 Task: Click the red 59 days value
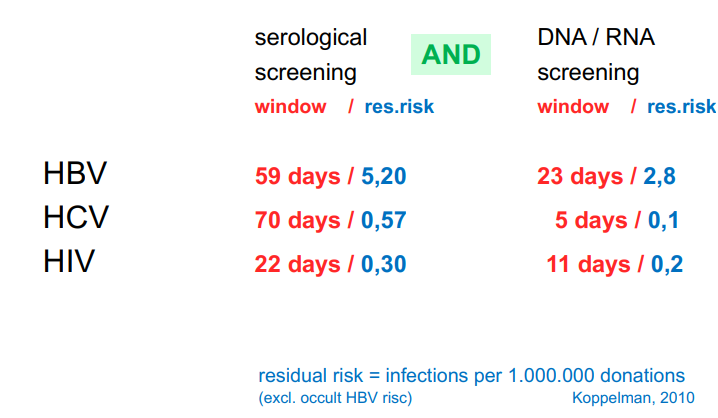pos(297,178)
